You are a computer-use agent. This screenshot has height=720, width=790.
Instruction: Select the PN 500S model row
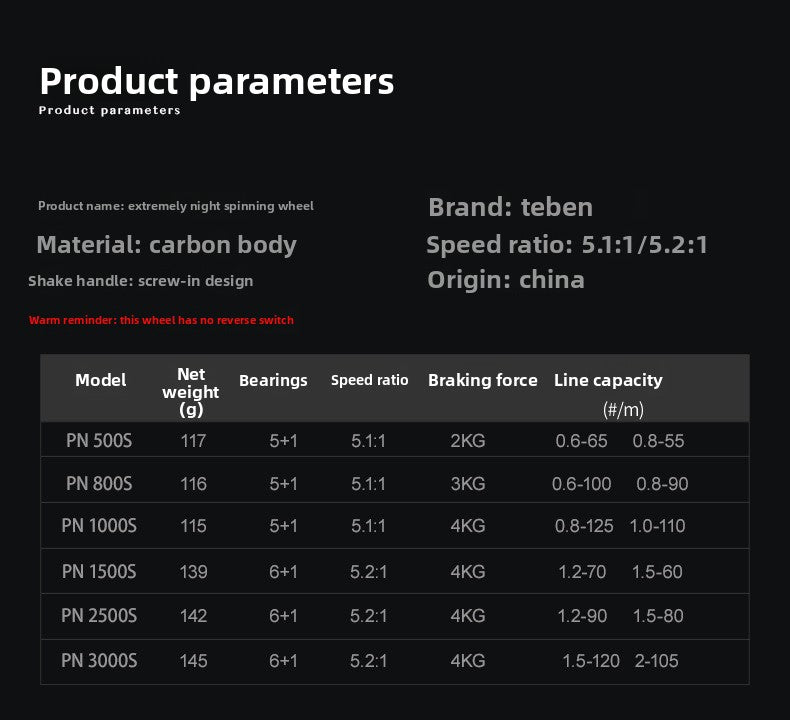pos(394,440)
